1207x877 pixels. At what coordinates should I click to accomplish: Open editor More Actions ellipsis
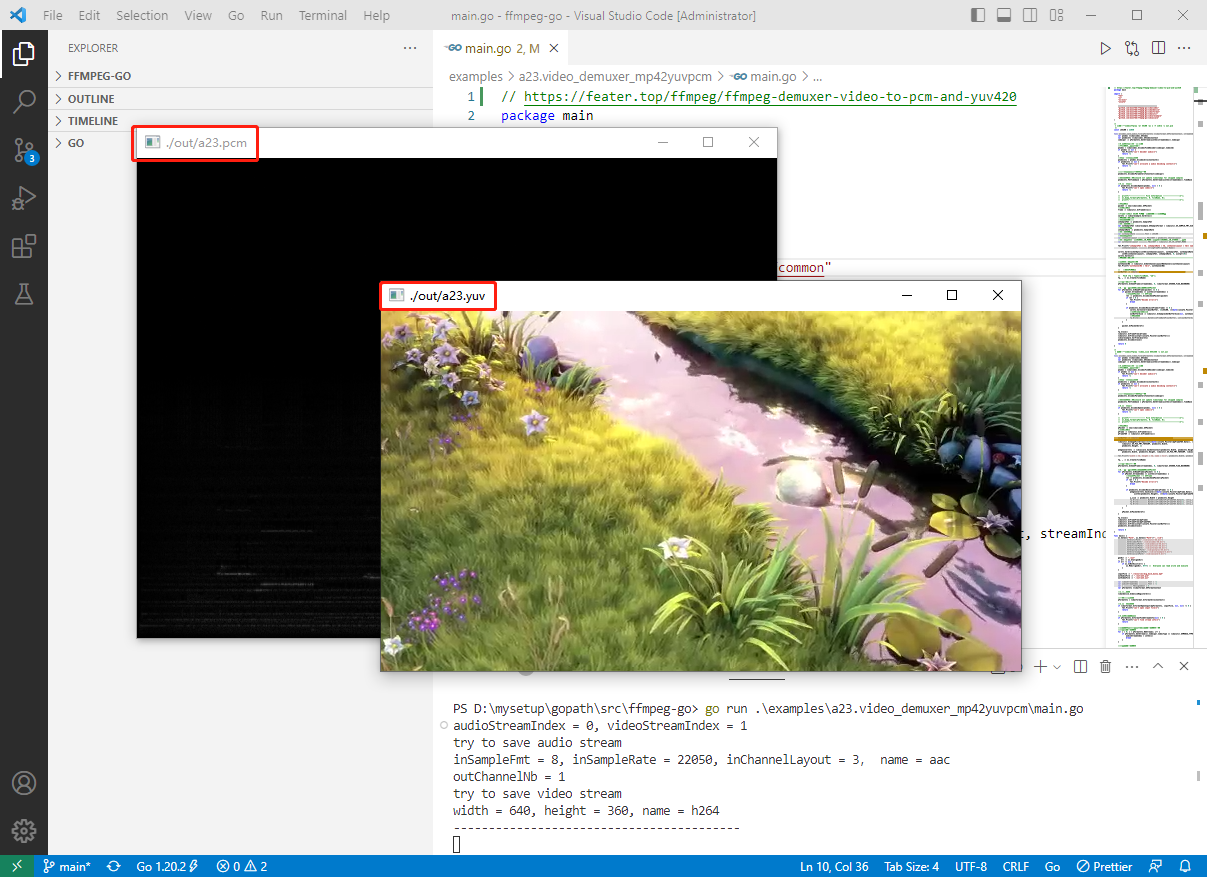pyautogui.click(x=1185, y=48)
